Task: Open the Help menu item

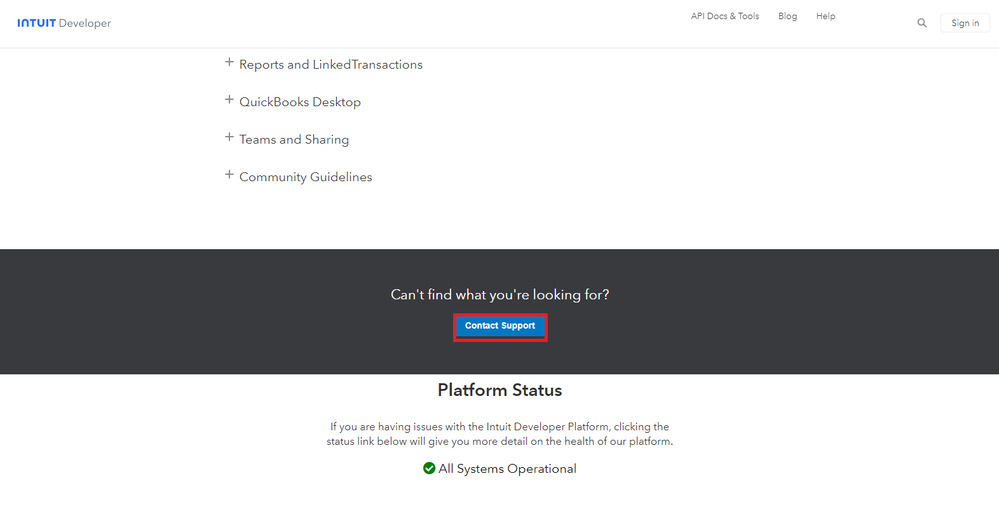Action: [825, 16]
